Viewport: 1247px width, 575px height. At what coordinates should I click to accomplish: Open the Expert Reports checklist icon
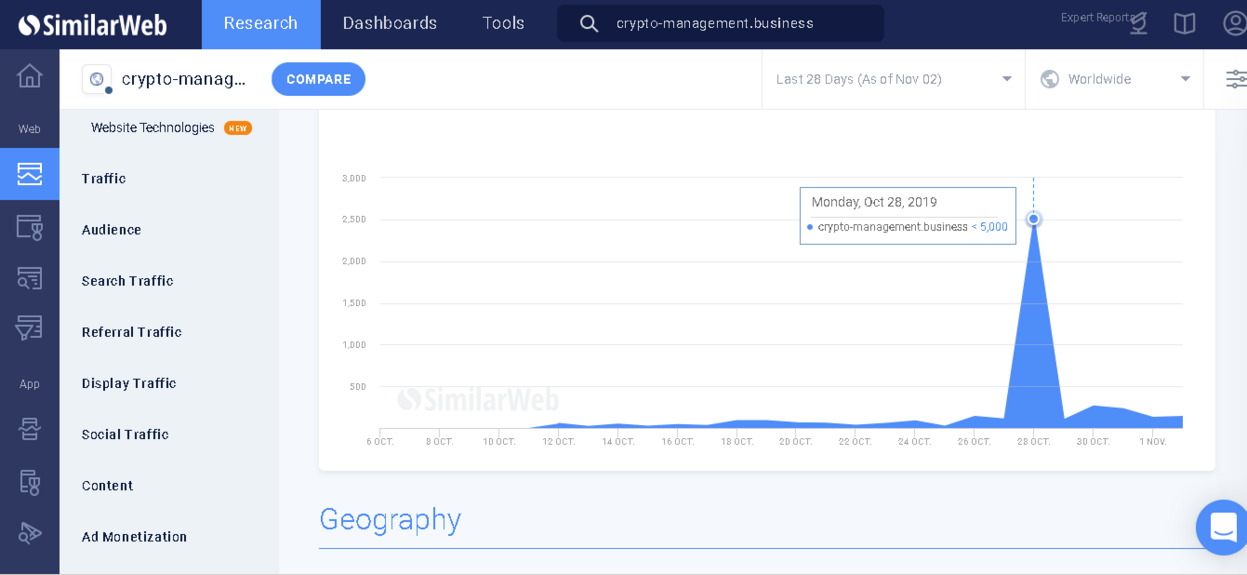(x=1139, y=23)
